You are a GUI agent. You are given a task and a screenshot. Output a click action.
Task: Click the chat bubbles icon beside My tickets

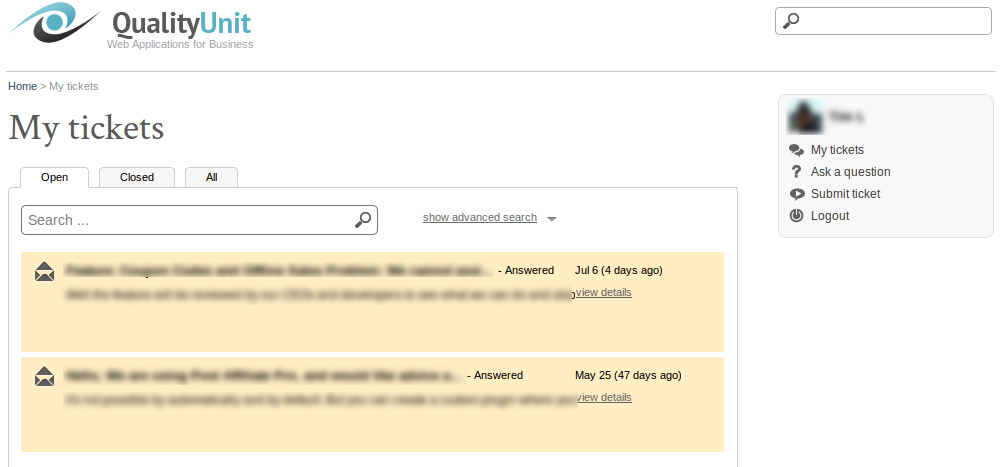tap(796, 150)
